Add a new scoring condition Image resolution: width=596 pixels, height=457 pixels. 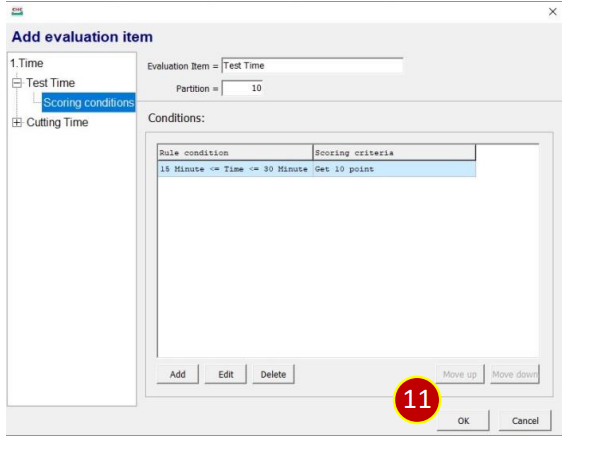click(x=178, y=374)
